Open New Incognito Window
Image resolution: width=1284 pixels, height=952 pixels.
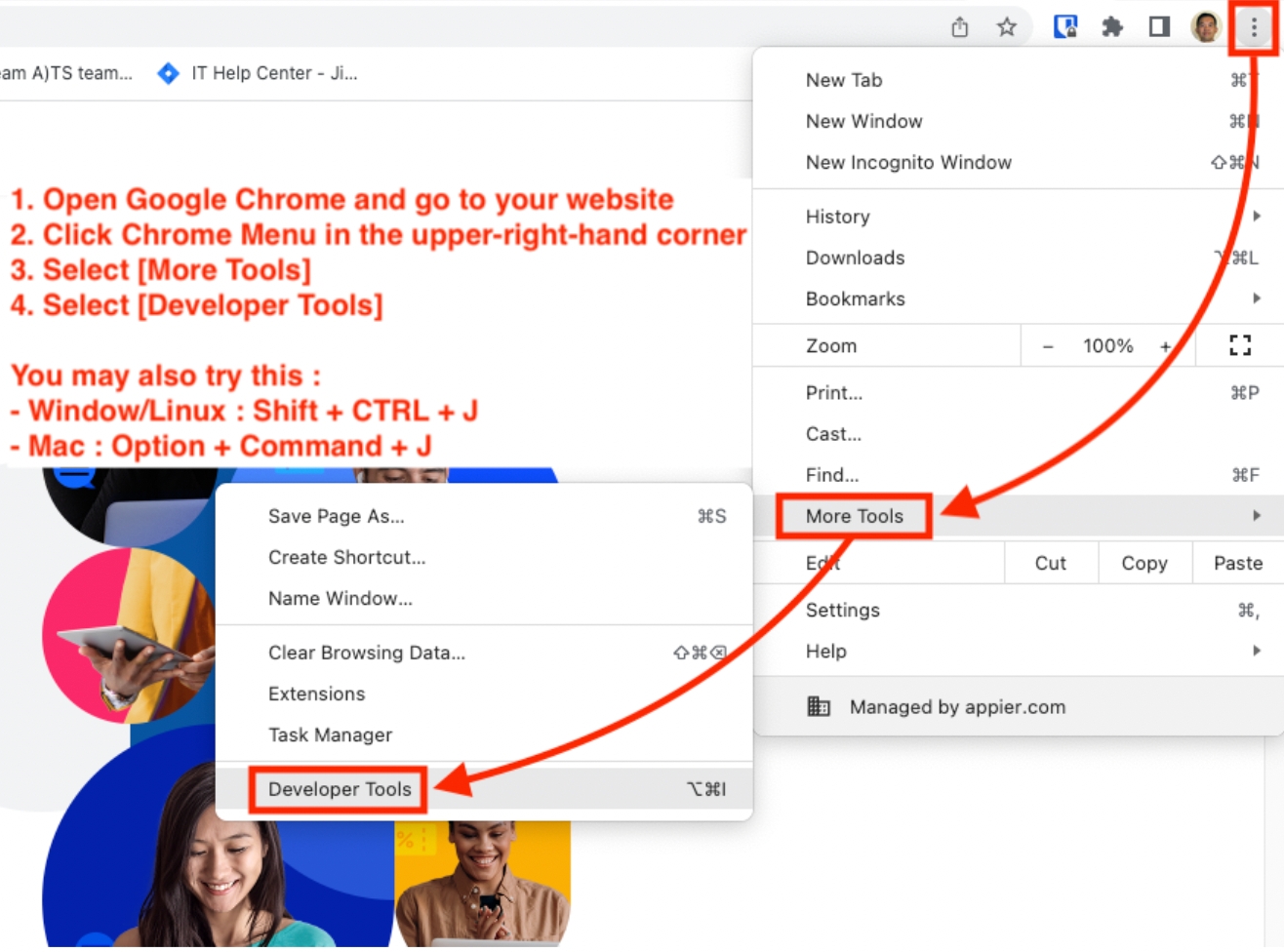pyautogui.click(x=908, y=162)
